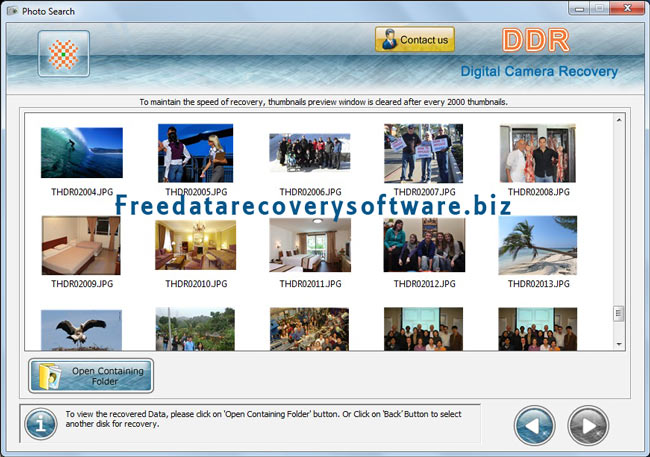This screenshot has height=457, width=650.
Task: Select thumbnail above THDR02005.JPG
Action: [x=195, y=153]
